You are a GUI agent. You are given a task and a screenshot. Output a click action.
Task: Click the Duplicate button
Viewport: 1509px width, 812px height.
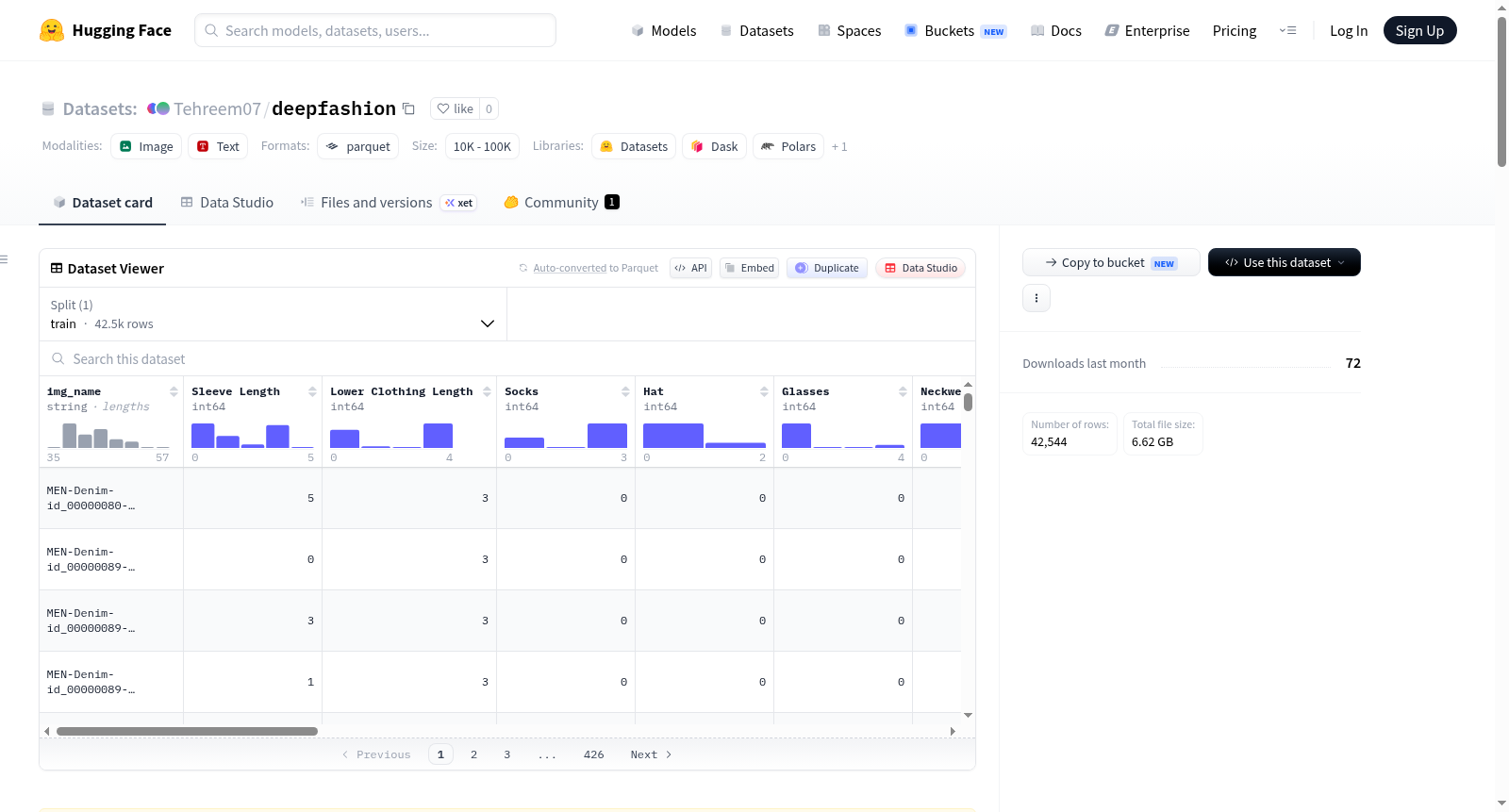tap(827, 268)
